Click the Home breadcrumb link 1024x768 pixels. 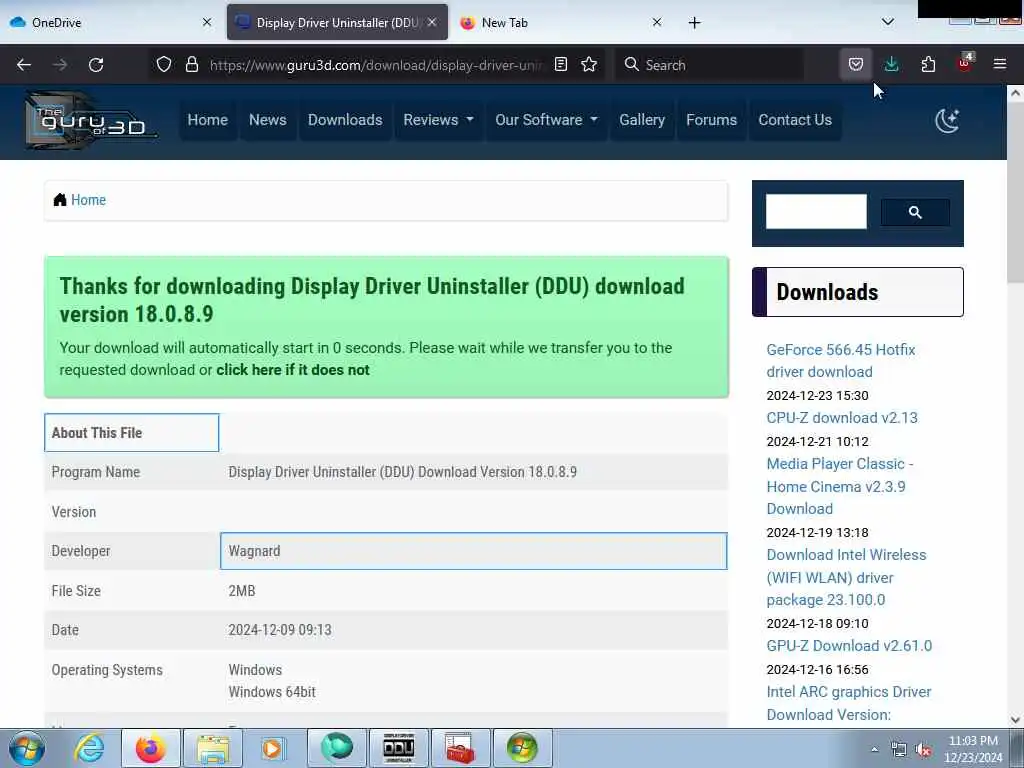pyautogui.click(x=88, y=200)
